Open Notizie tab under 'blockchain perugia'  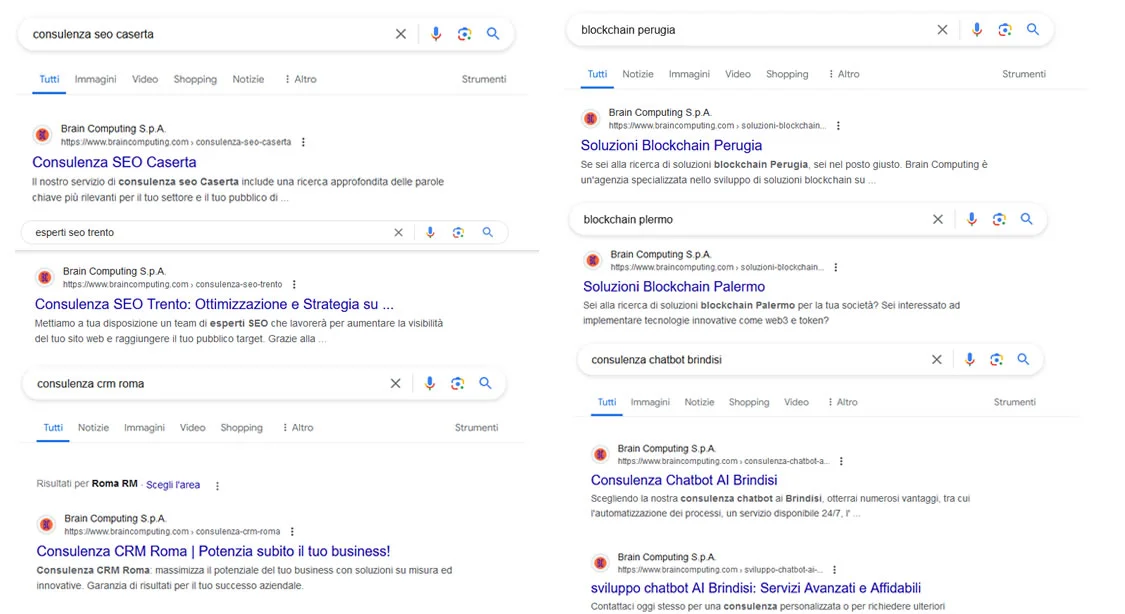tap(638, 74)
